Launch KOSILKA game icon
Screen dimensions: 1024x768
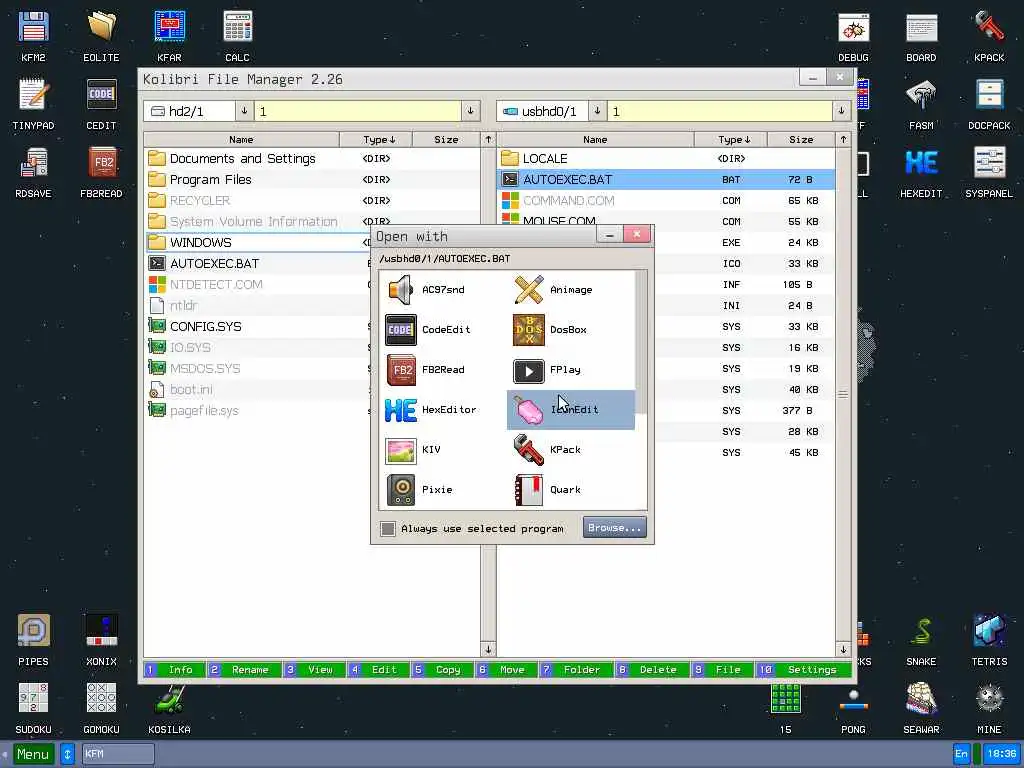click(x=169, y=708)
